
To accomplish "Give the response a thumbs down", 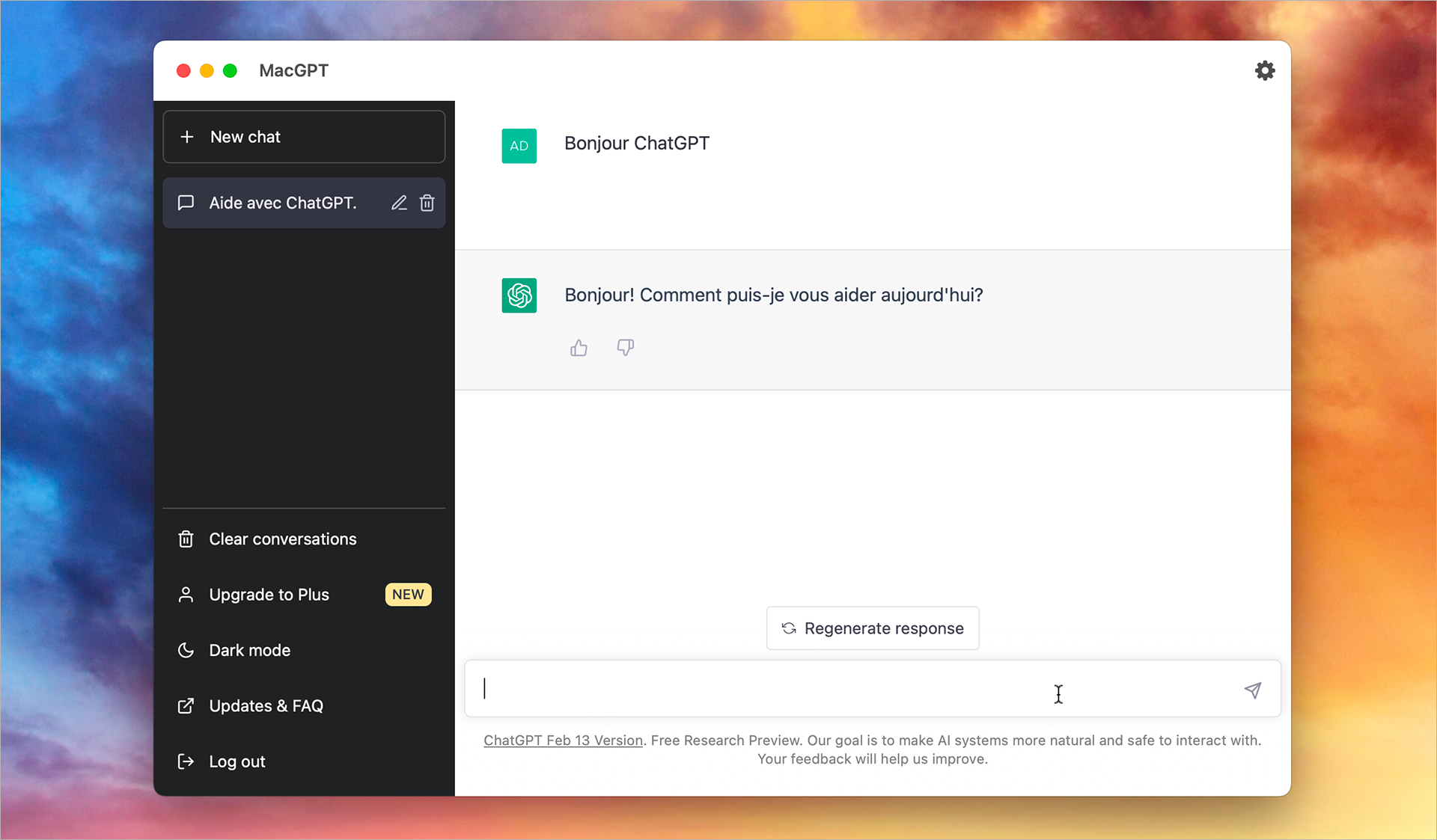I will (626, 348).
